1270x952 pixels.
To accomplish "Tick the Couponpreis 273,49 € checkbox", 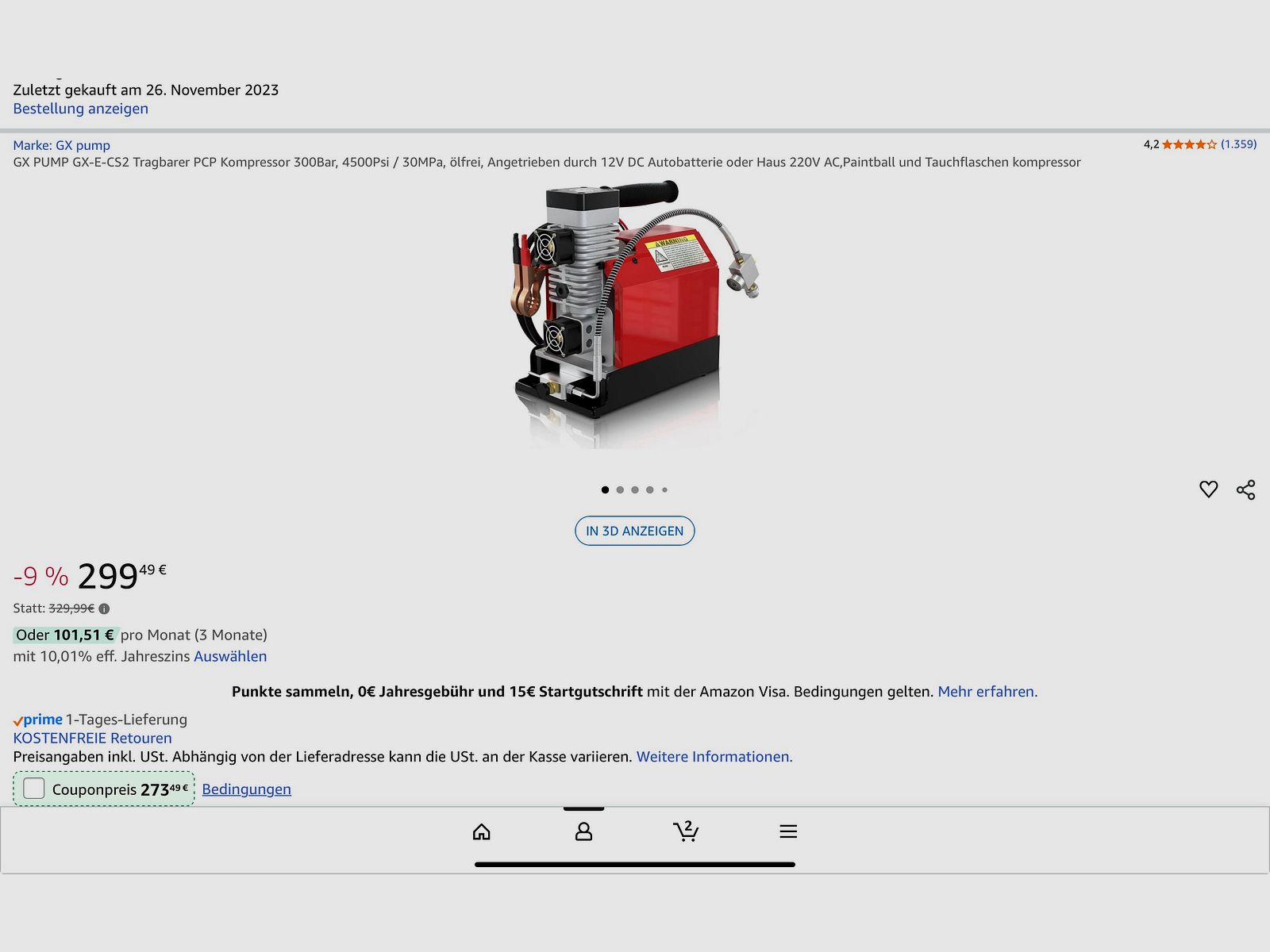I will click(x=34, y=788).
